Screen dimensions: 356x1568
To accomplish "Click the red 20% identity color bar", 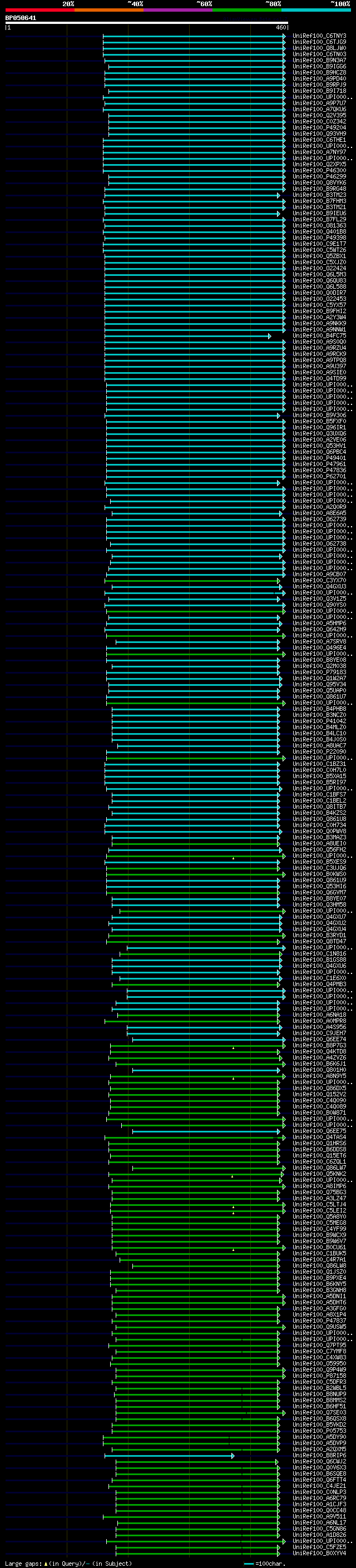I will point(39,10).
